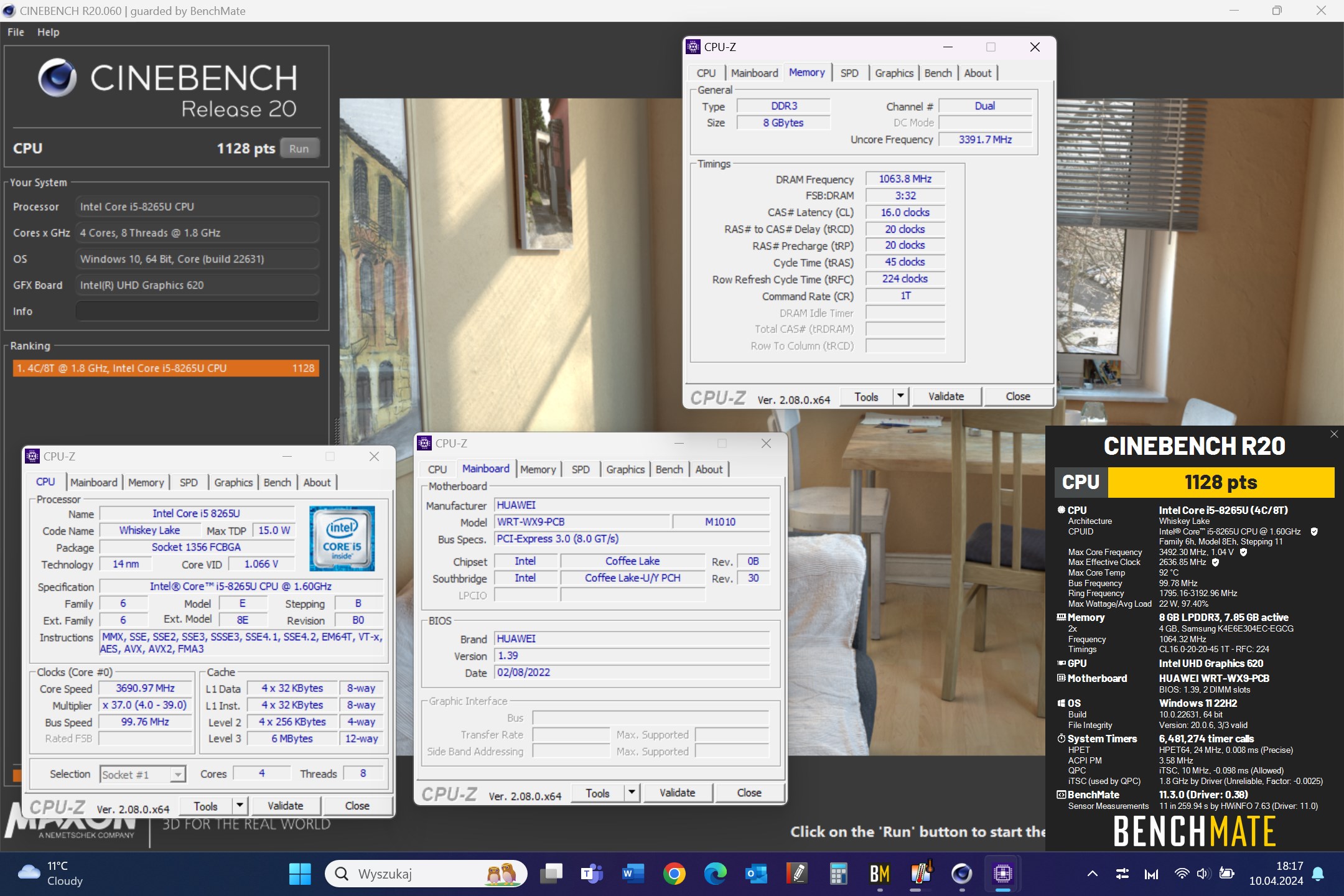Expand Tools dropdown arrow in CPU-Z Memory window
Screen dimensions: 1344x896
(x=900, y=396)
